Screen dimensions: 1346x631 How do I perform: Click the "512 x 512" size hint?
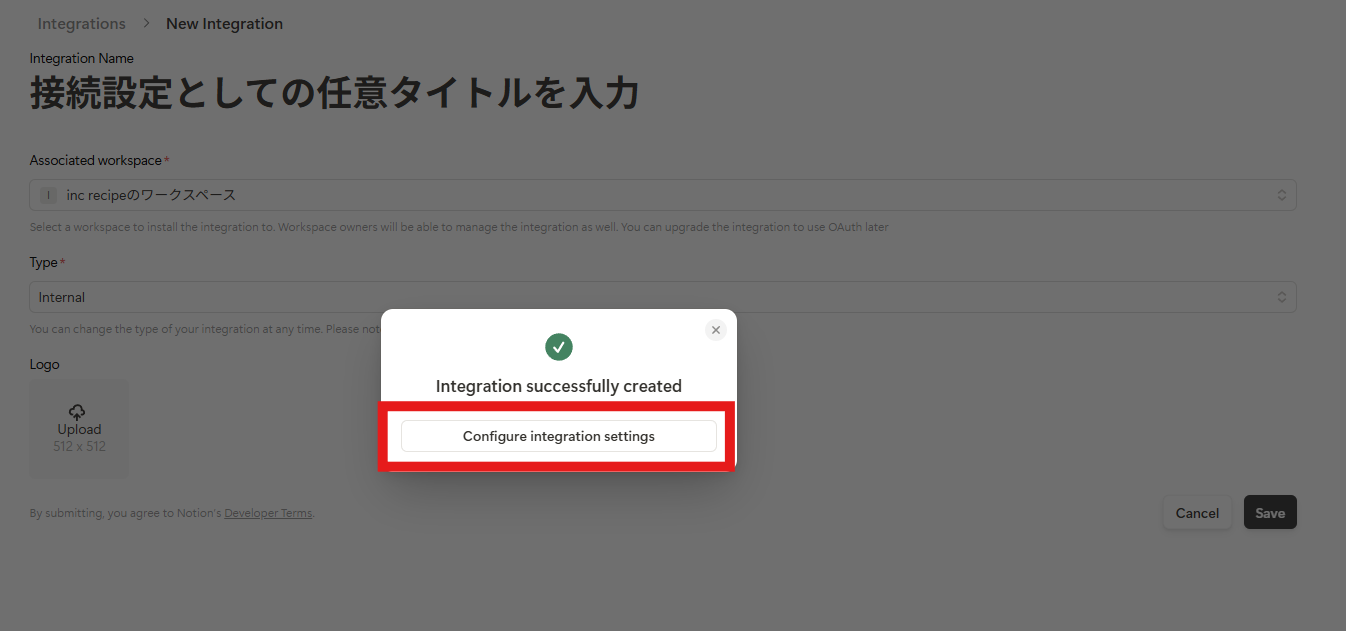[79, 446]
